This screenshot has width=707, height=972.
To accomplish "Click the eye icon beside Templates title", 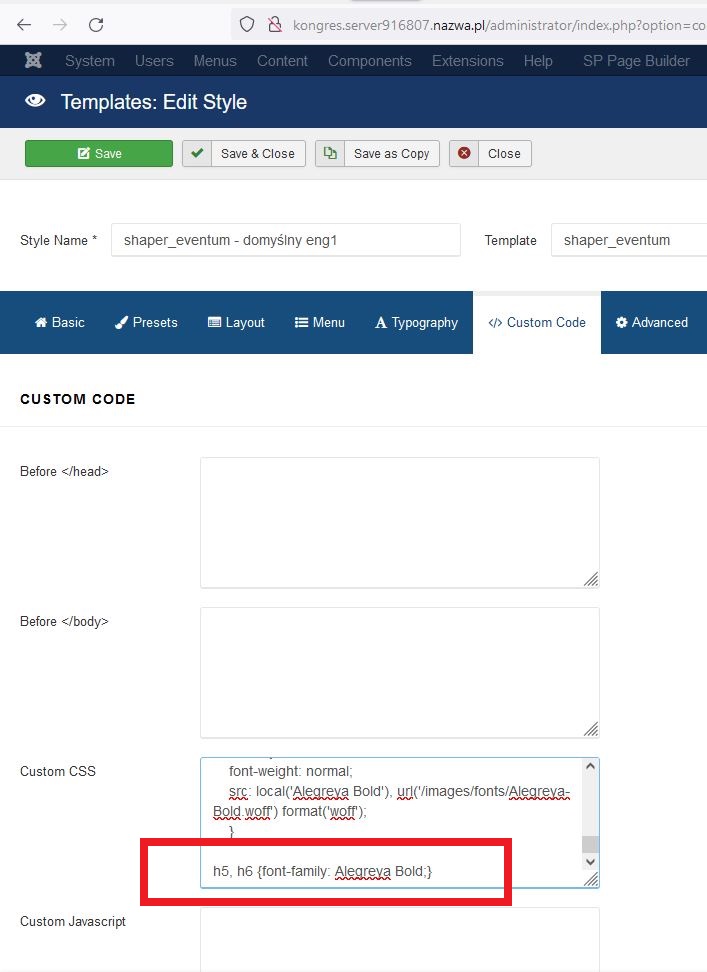I will 35,100.
